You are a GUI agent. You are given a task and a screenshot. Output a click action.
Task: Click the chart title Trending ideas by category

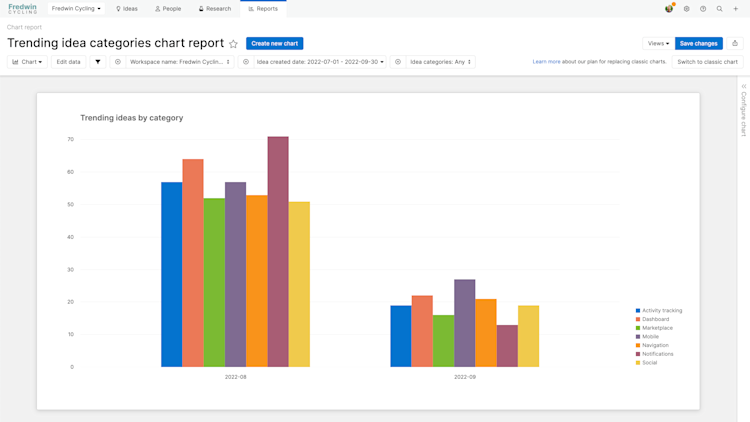pos(132,118)
